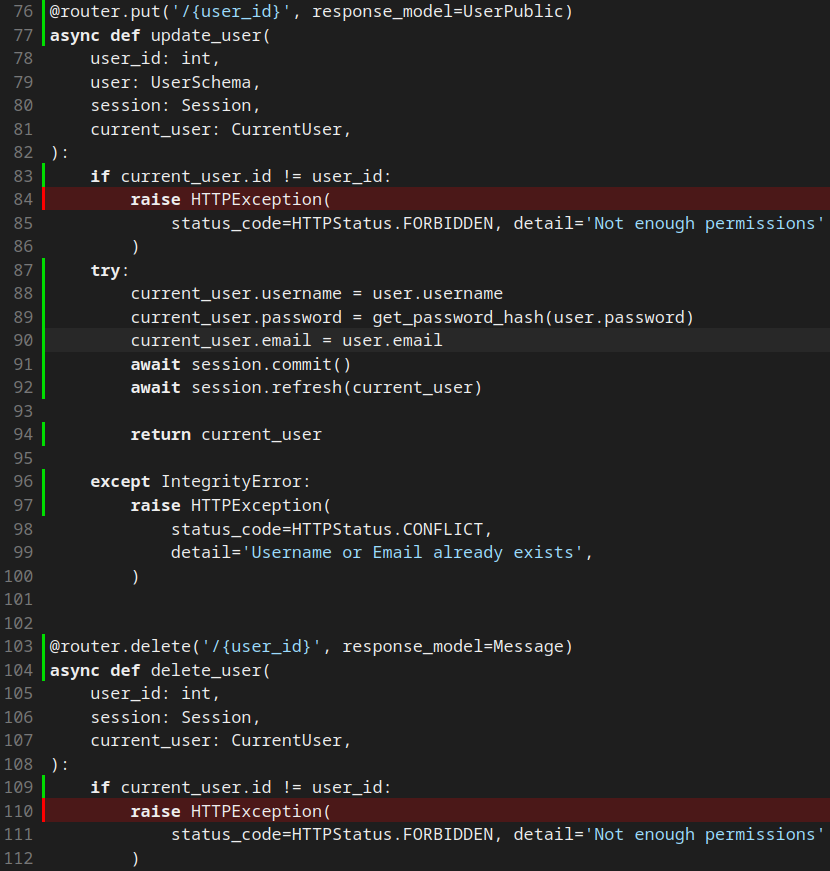The height and width of the screenshot is (871, 830).
Task: Click the try keyword on line 87
Action: pos(106,270)
